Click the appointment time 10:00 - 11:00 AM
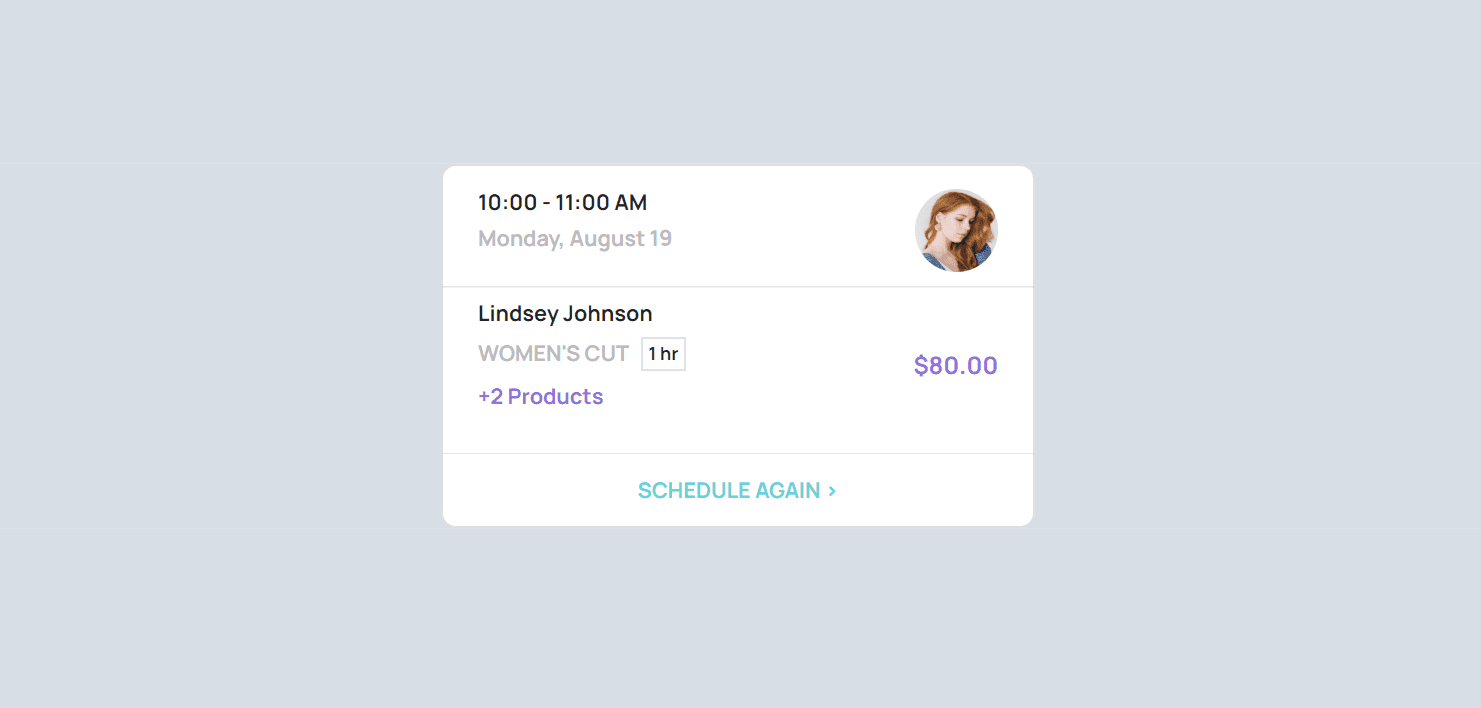1481x708 pixels. pyautogui.click(x=562, y=202)
